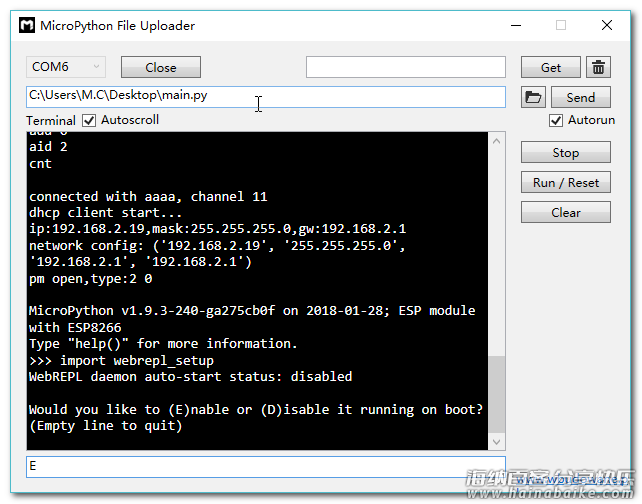The height and width of the screenshot is (504, 642).
Task: Open the folder browse icon
Action: (x=533, y=97)
